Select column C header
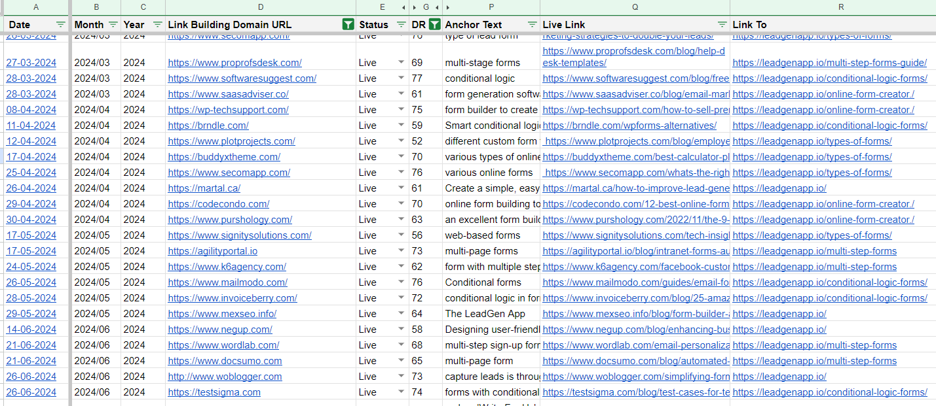Screen dimensions: 936x406 143,7
